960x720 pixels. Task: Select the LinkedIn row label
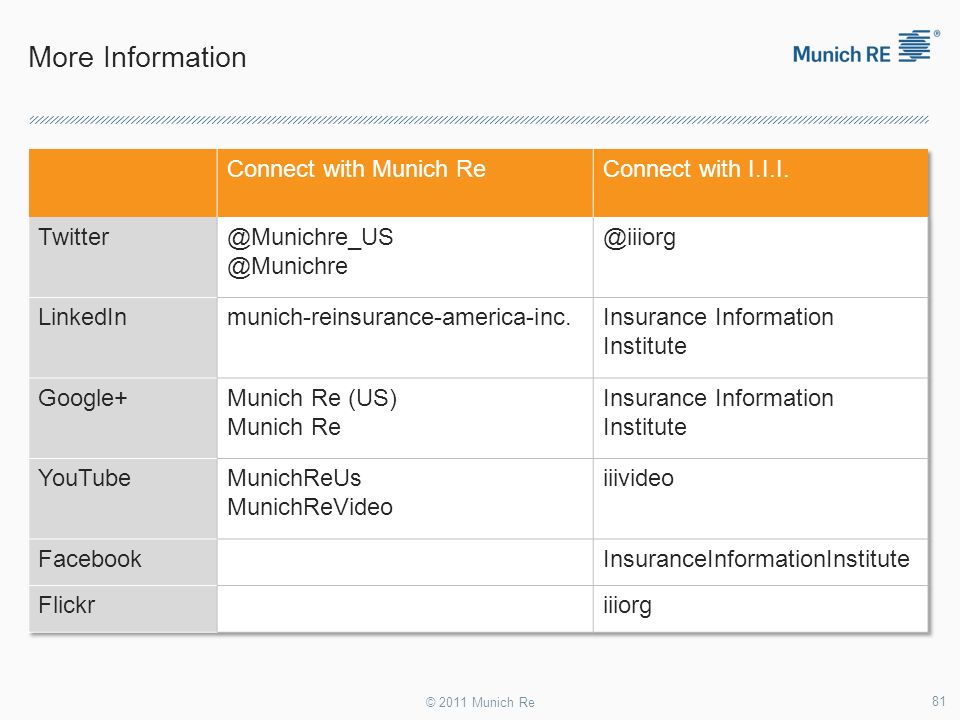[82, 317]
